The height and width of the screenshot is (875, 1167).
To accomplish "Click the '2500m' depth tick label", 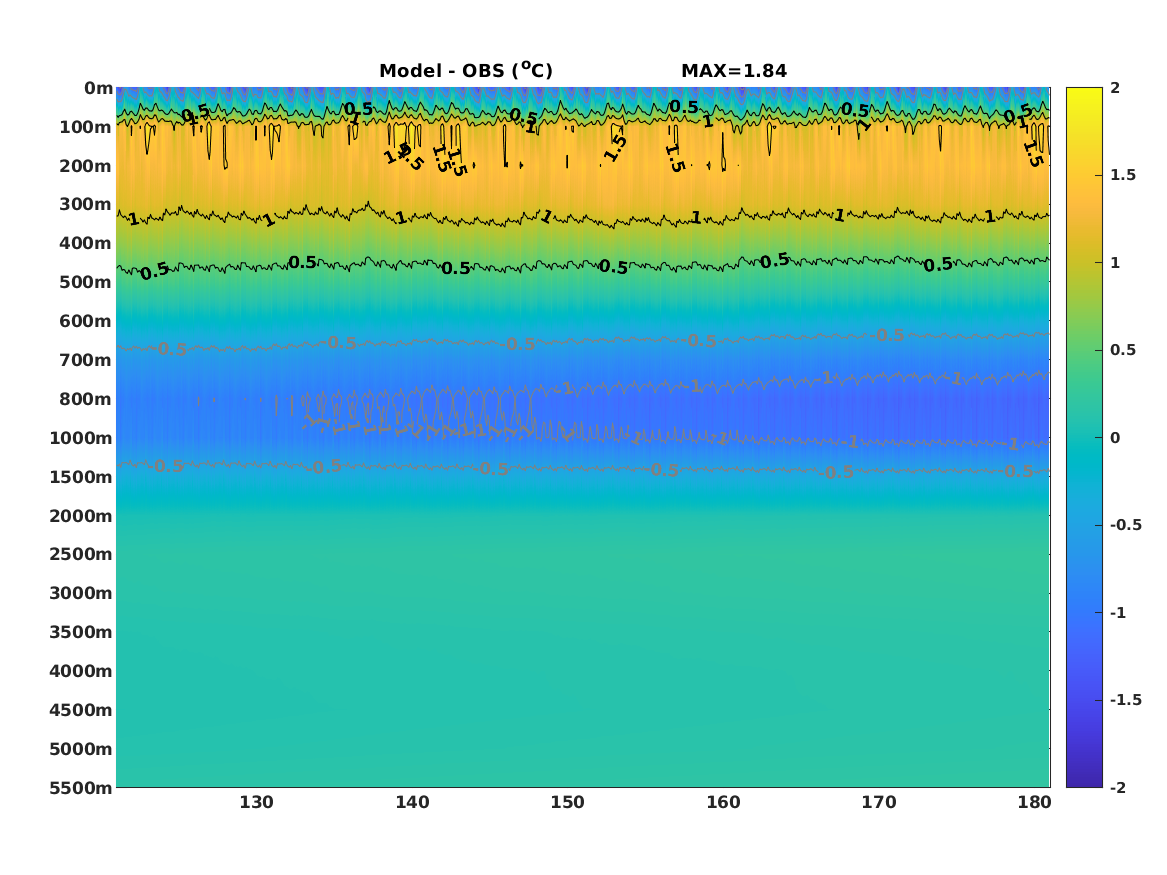I will click(81, 554).
